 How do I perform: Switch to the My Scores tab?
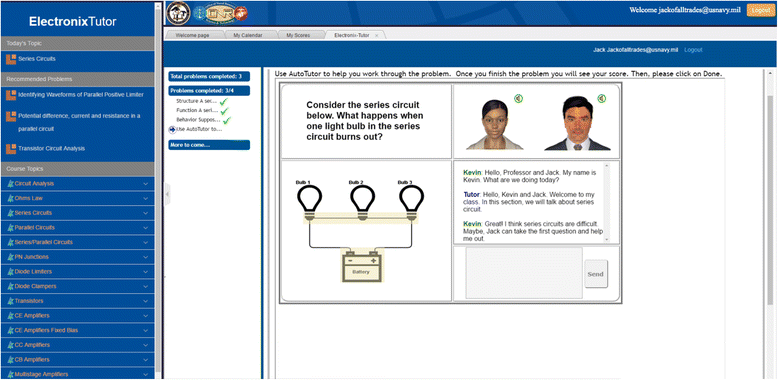click(298, 36)
